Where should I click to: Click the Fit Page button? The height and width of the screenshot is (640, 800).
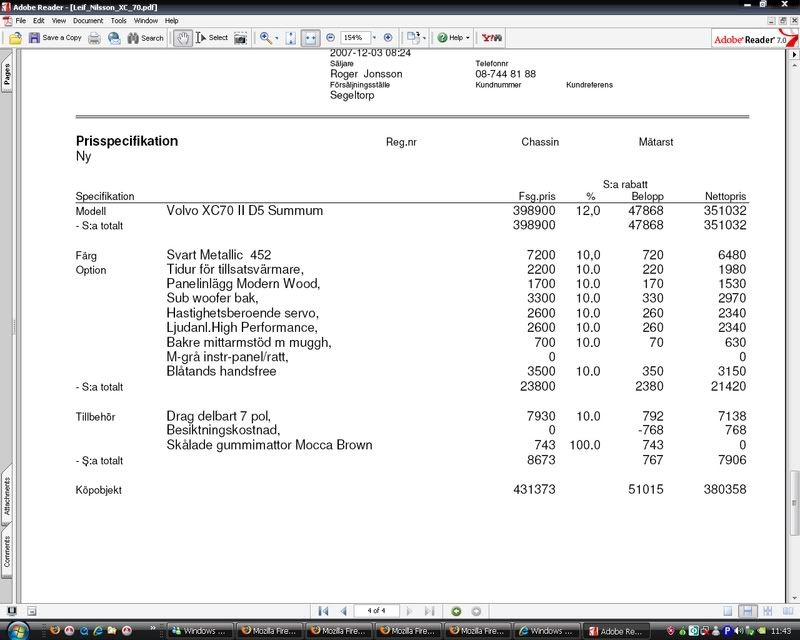[291, 38]
